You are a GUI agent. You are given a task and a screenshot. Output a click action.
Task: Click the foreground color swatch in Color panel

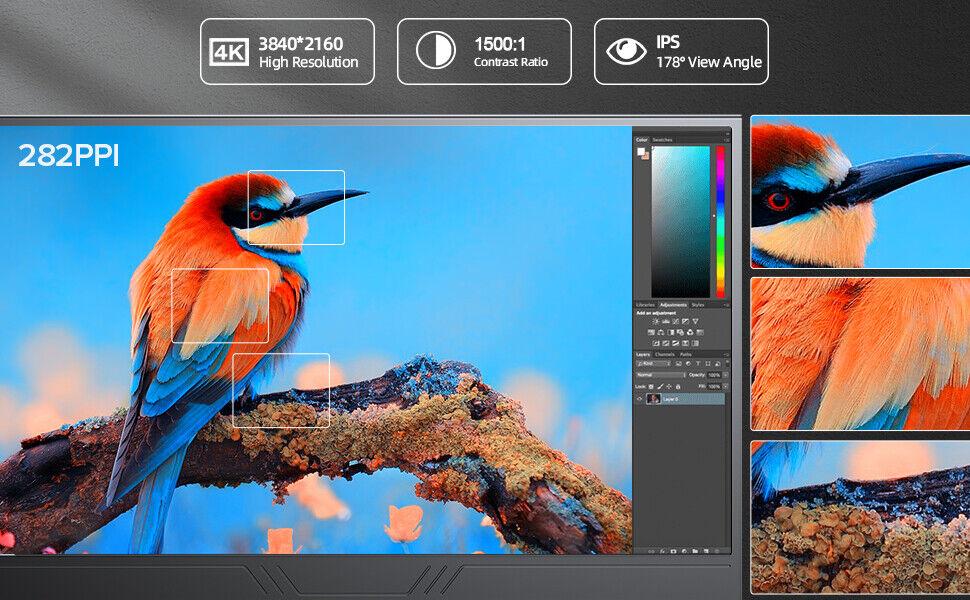tap(641, 151)
